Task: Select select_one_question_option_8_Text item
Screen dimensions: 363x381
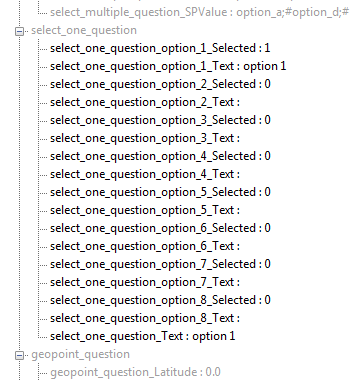Action: click(x=145, y=318)
